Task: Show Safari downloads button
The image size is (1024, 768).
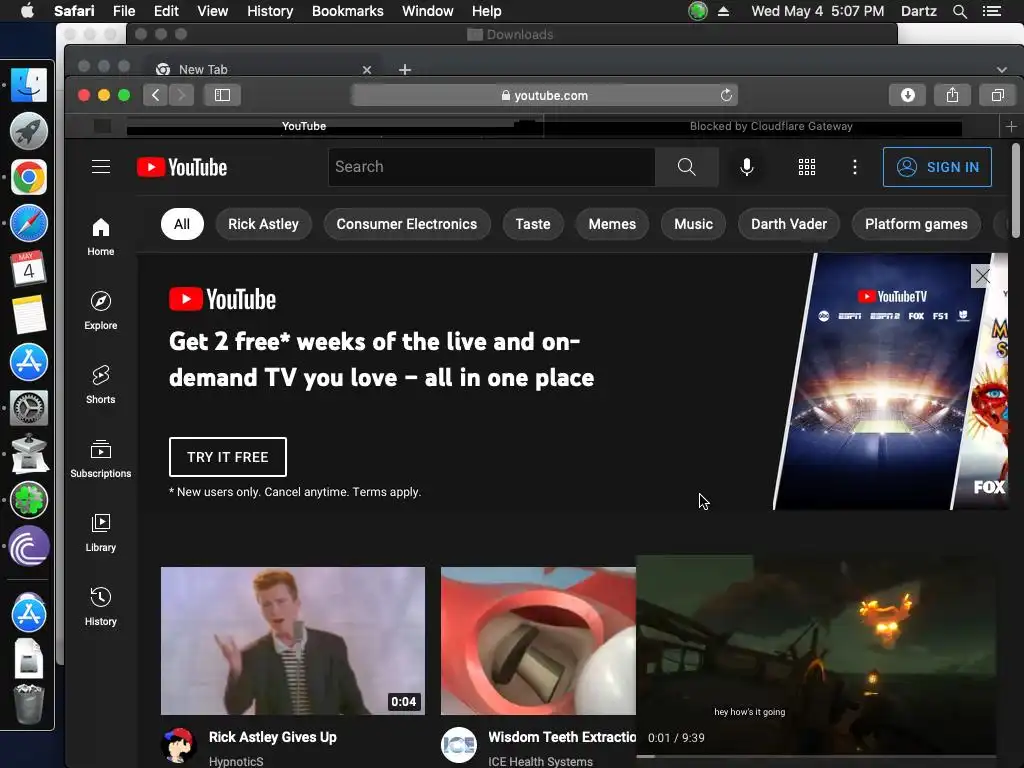Action: (x=907, y=95)
